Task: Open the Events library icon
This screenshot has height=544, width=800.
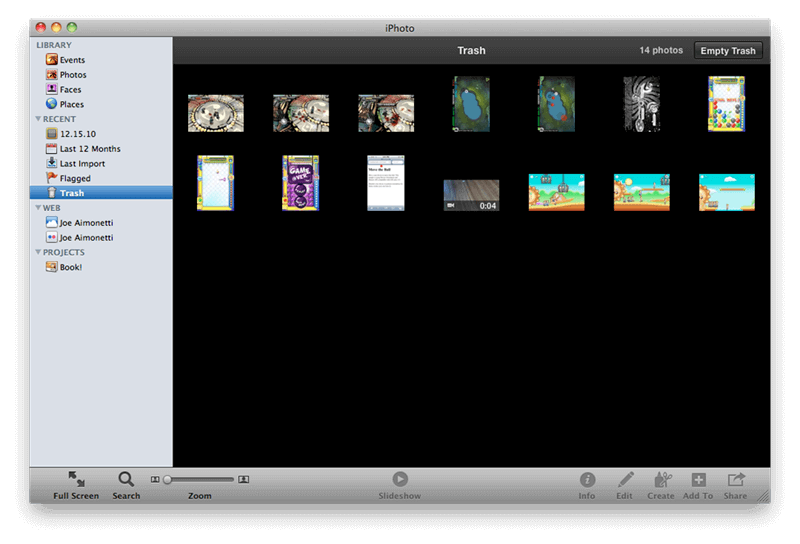Action: (x=52, y=60)
